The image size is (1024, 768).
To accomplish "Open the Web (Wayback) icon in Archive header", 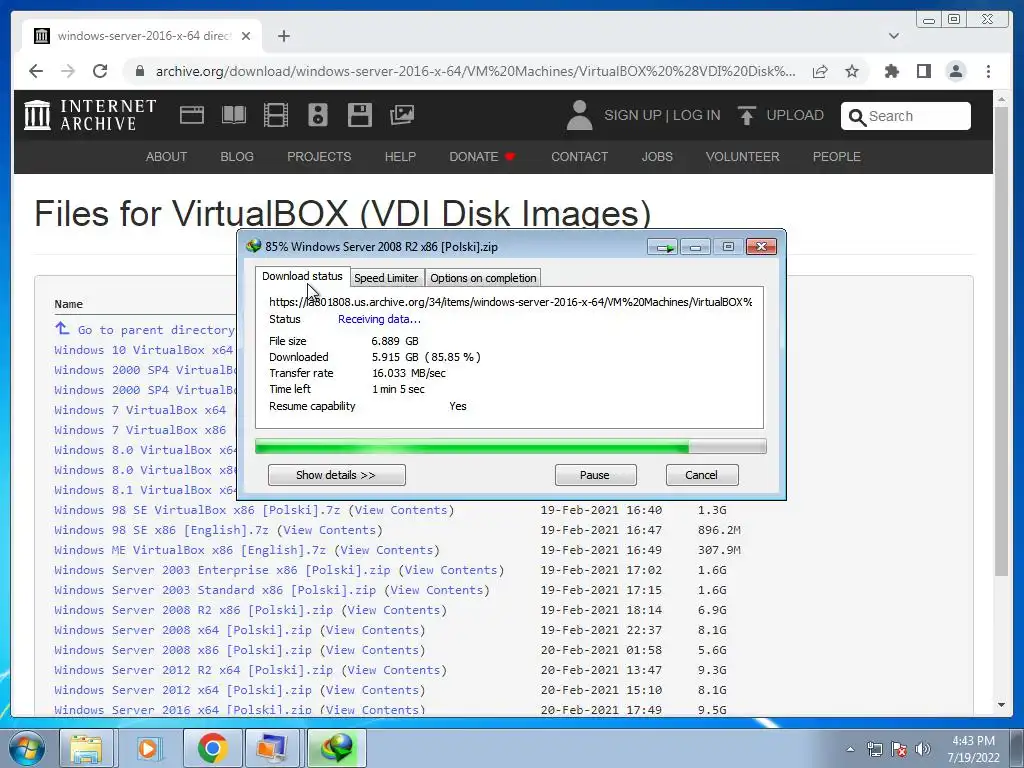I will point(192,116).
